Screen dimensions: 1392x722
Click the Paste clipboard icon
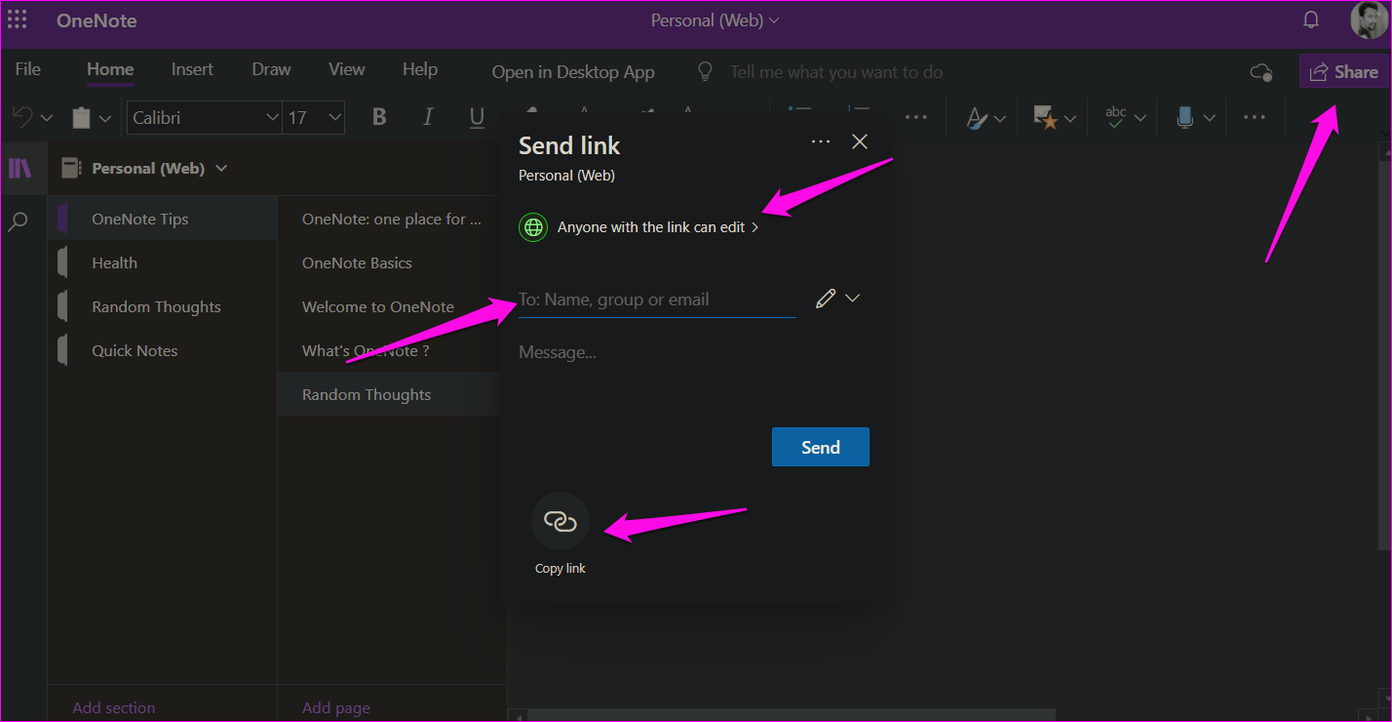pos(82,118)
